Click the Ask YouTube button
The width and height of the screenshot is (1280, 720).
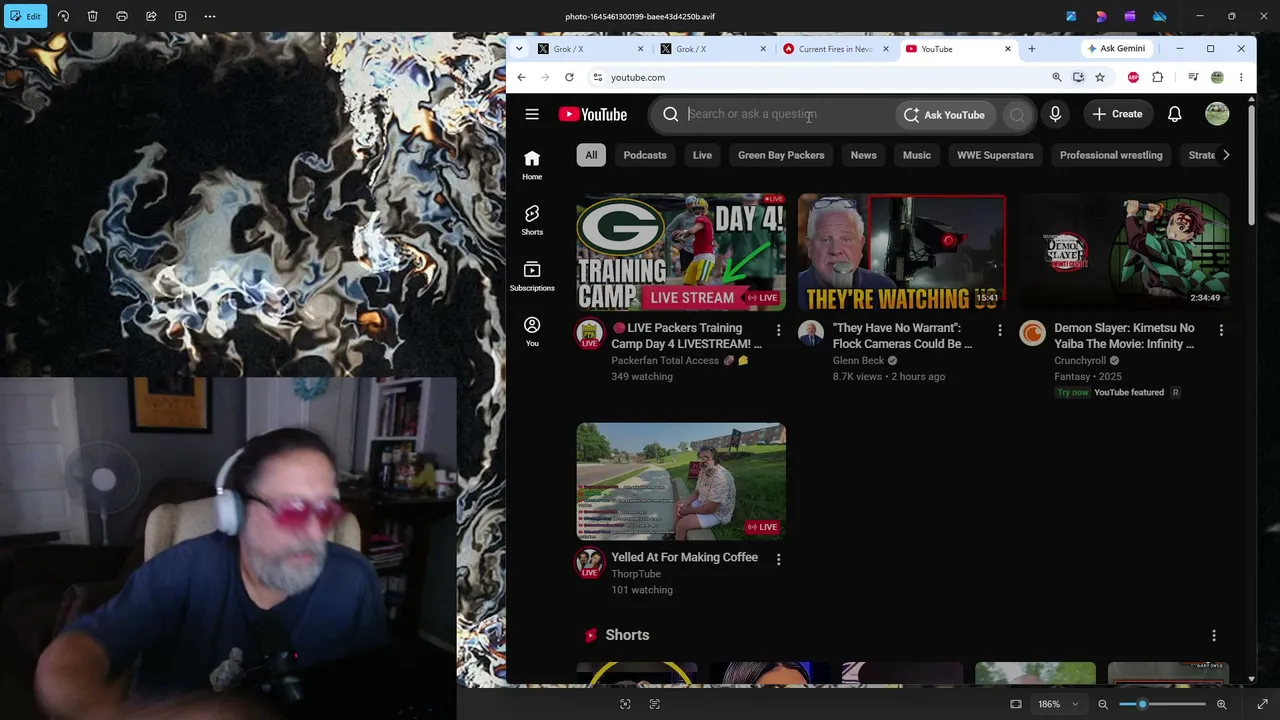pyautogui.click(x=945, y=115)
